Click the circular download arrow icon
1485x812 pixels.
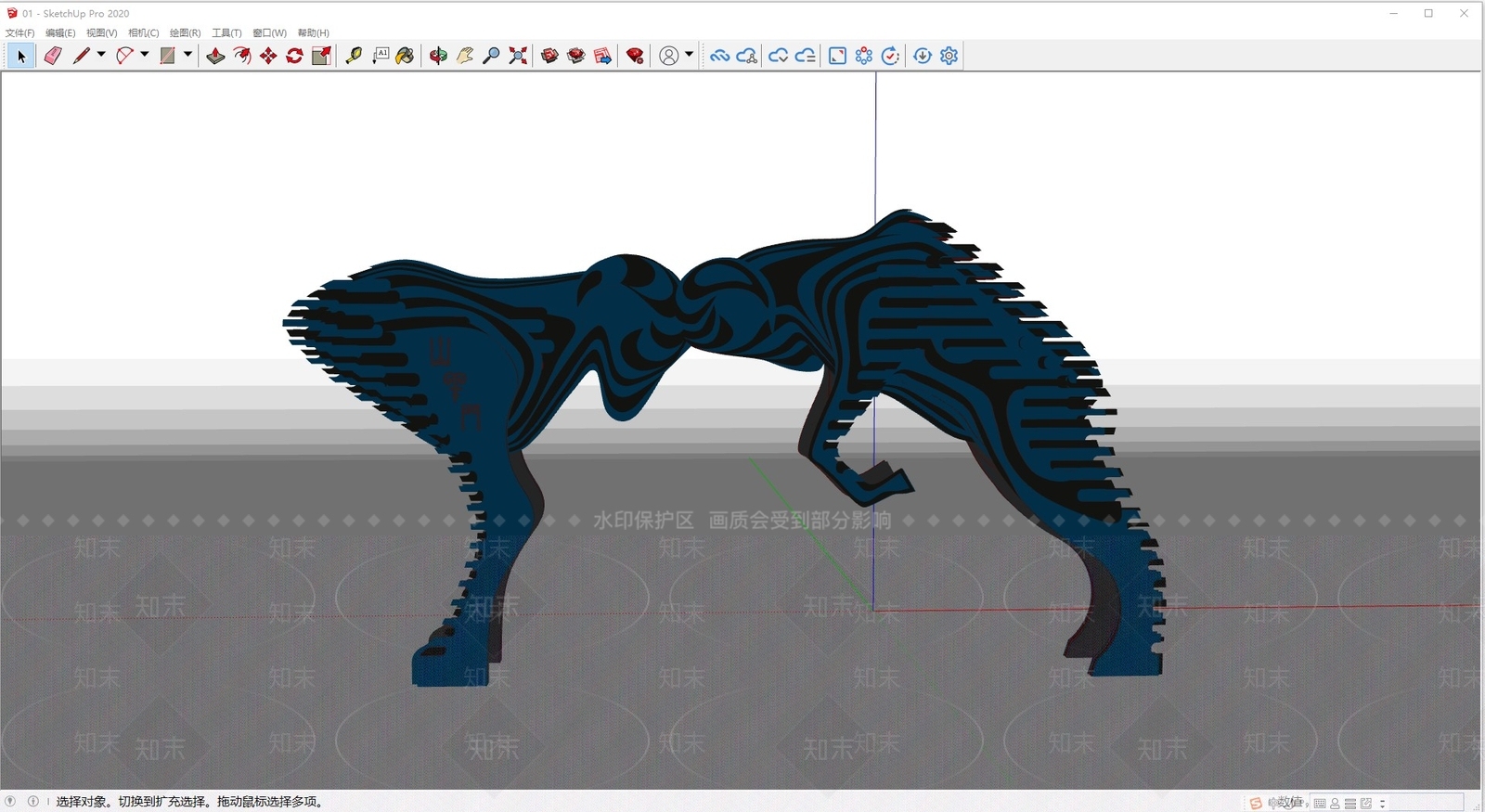[923, 57]
